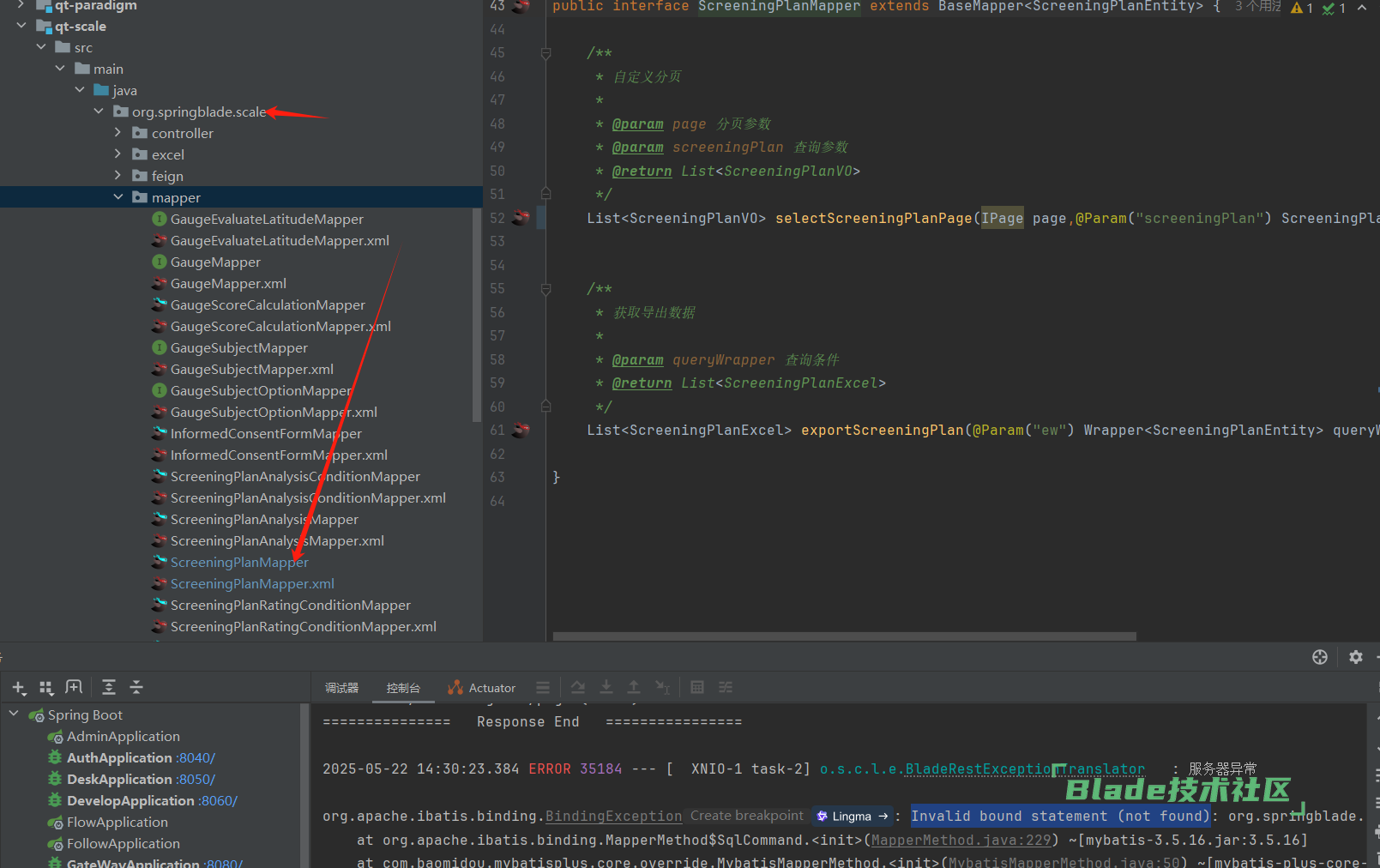The image size is (1380, 868).
Task: Click the editor horizontal scrollbar
Action: click(x=845, y=636)
